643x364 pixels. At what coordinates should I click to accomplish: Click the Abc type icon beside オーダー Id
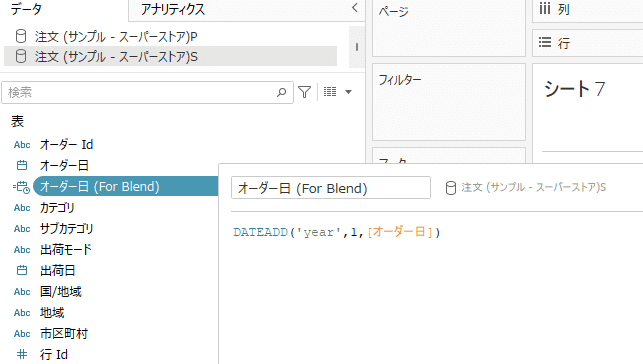pyautogui.click(x=22, y=145)
